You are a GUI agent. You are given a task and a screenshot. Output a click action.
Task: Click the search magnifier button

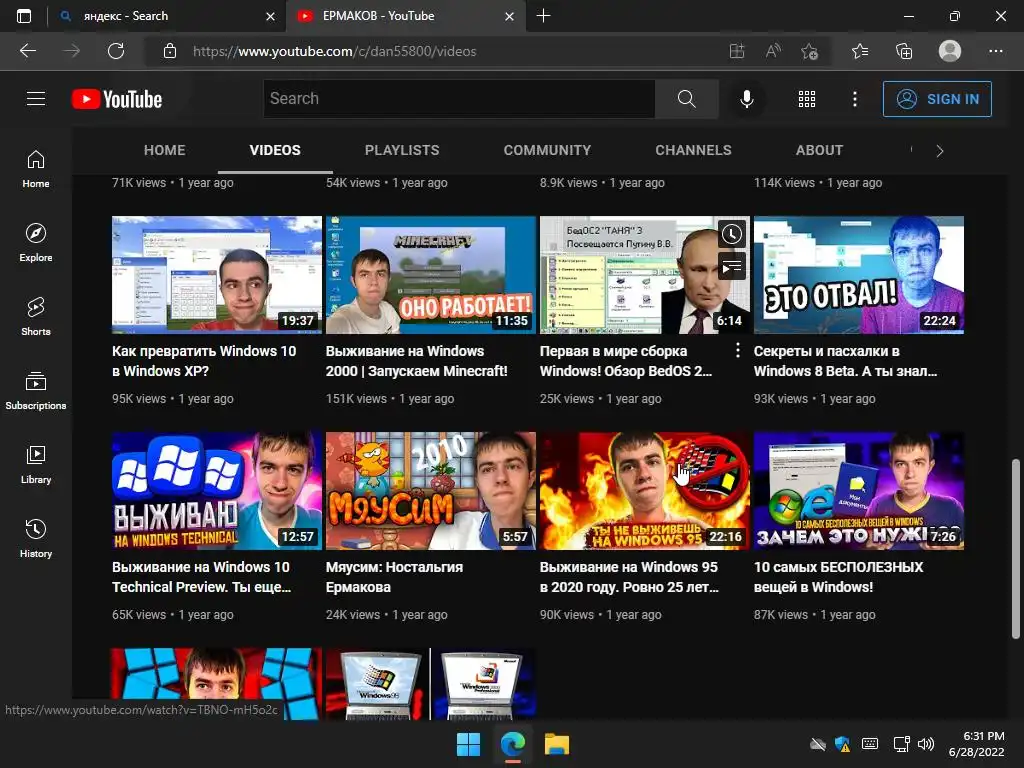pos(686,99)
